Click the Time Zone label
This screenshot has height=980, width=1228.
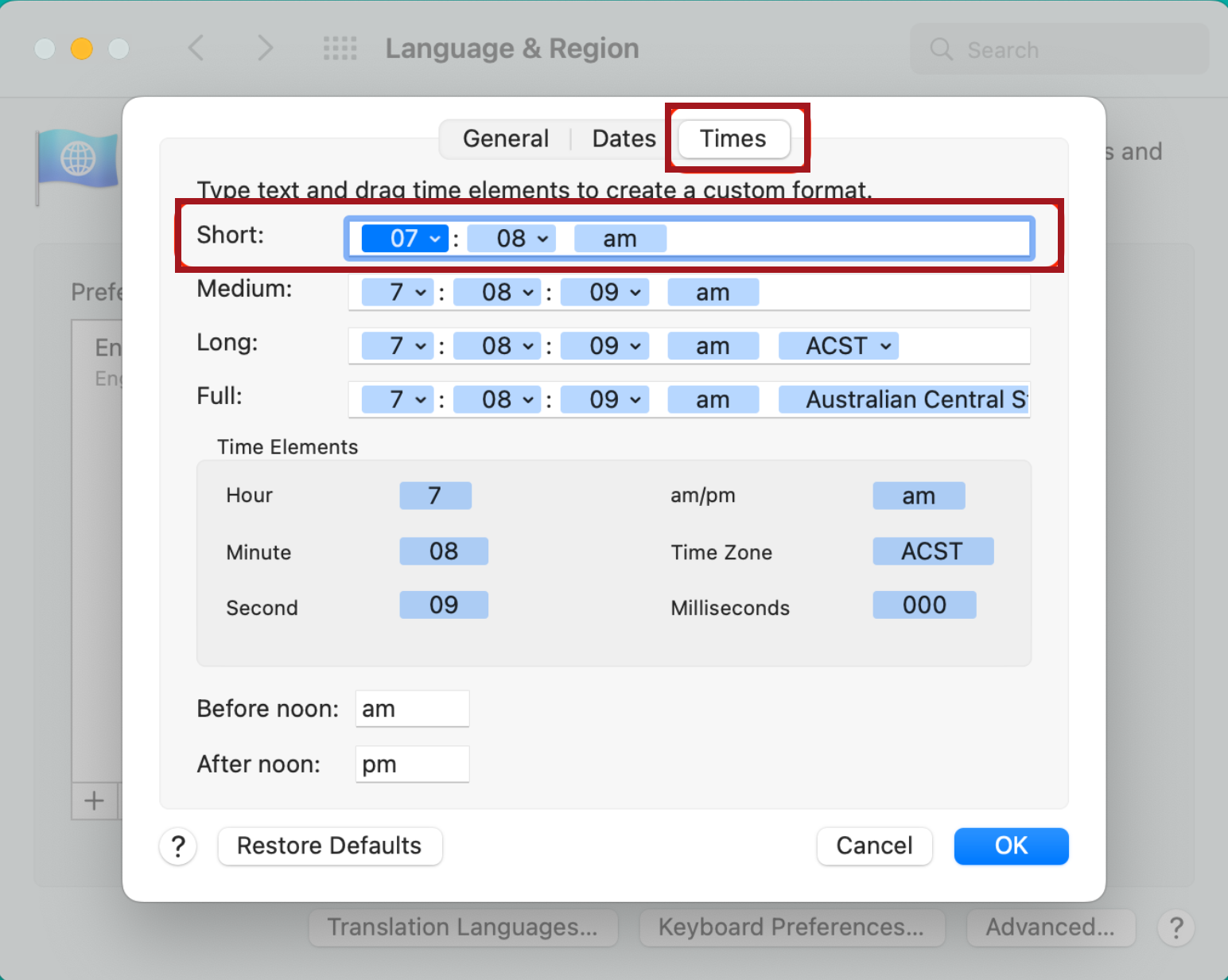click(721, 552)
